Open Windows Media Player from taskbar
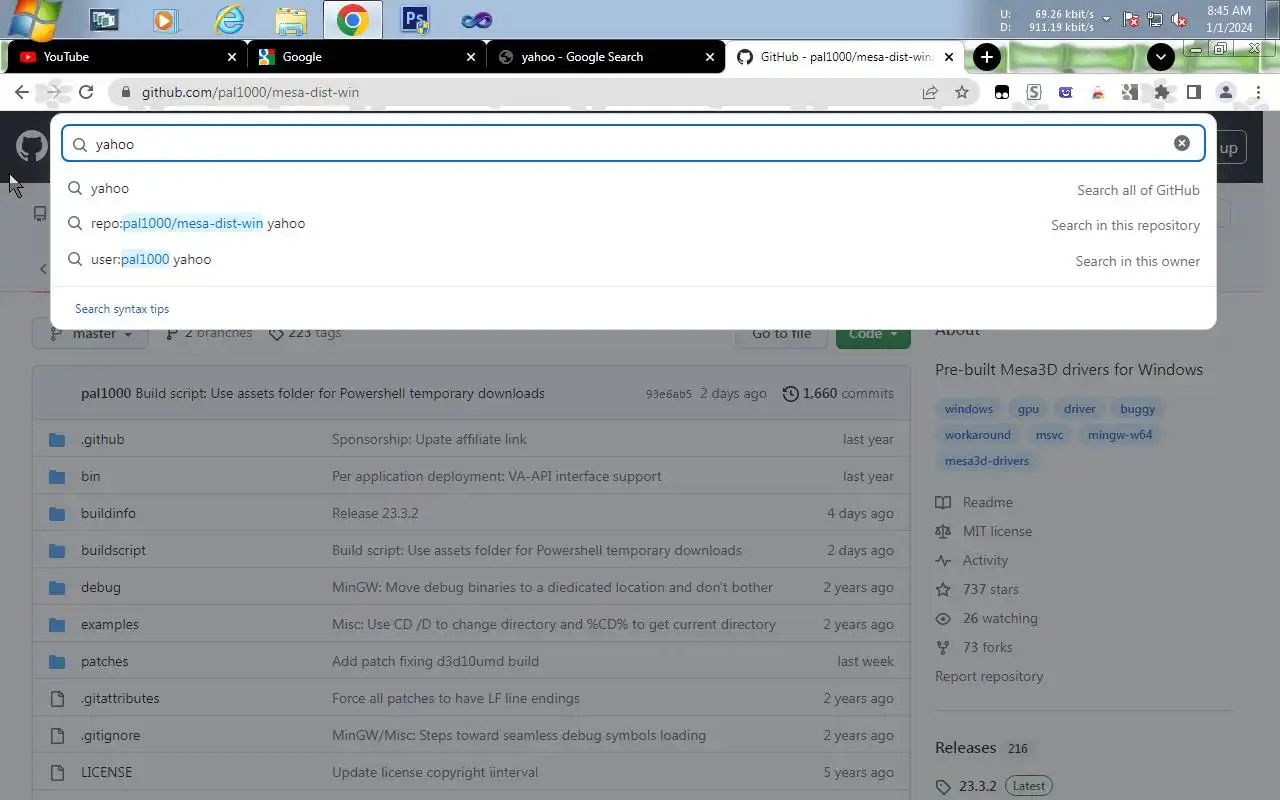Viewport: 1280px width, 800px height. (166, 19)
